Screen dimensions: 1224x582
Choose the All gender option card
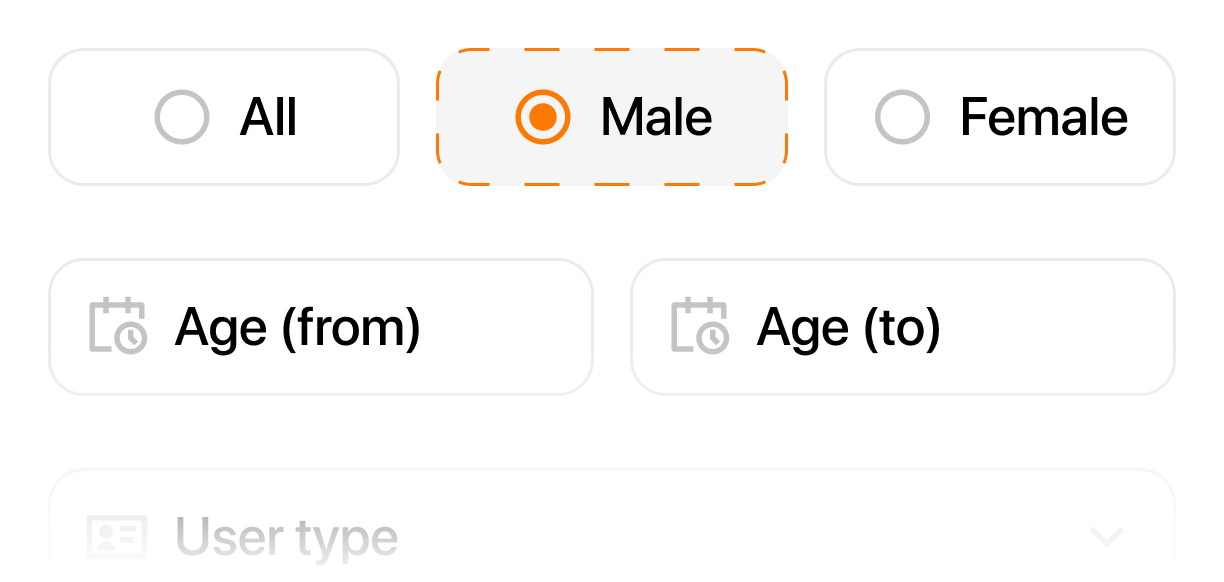coord(224,117)
